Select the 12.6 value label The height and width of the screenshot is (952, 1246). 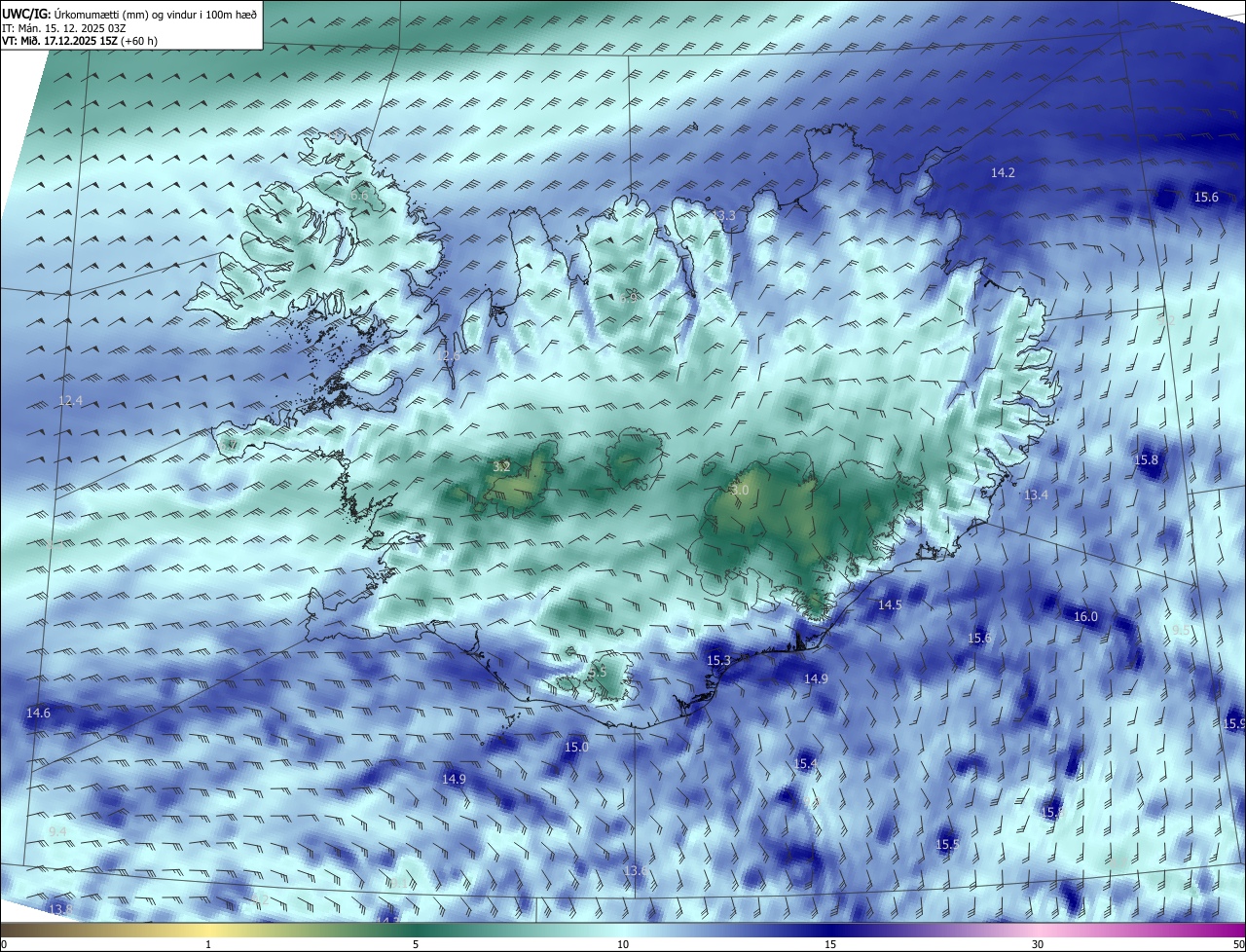[449, 356]
